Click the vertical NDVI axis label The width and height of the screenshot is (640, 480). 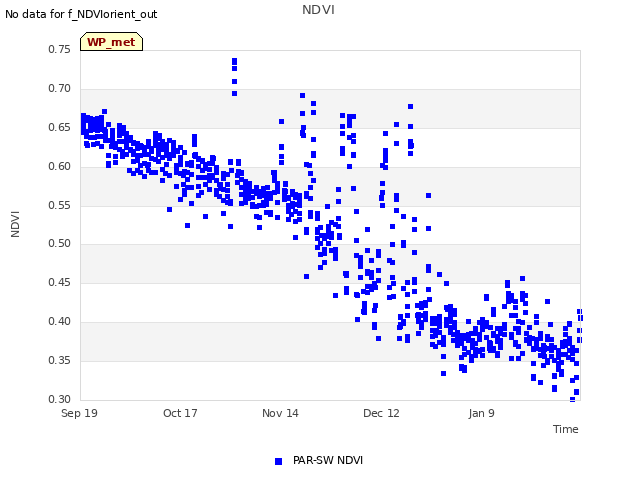coord(15,224)
